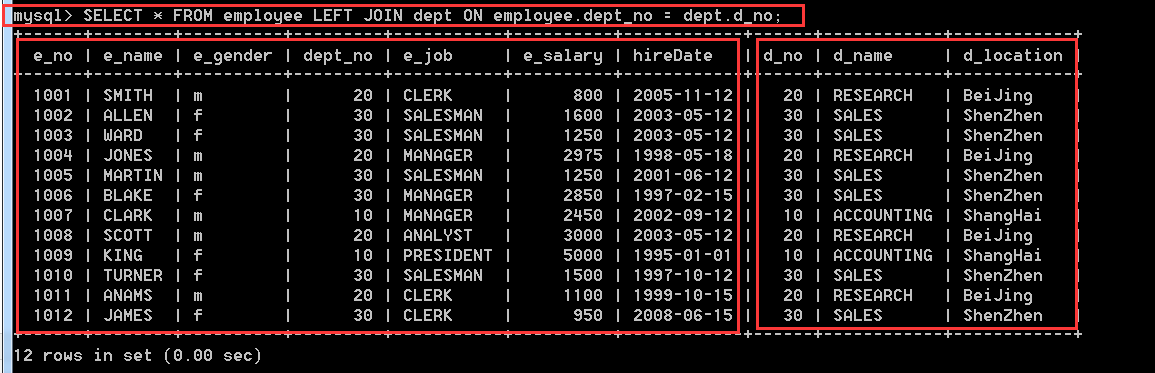Click the d_name column header

pos(863,55)
